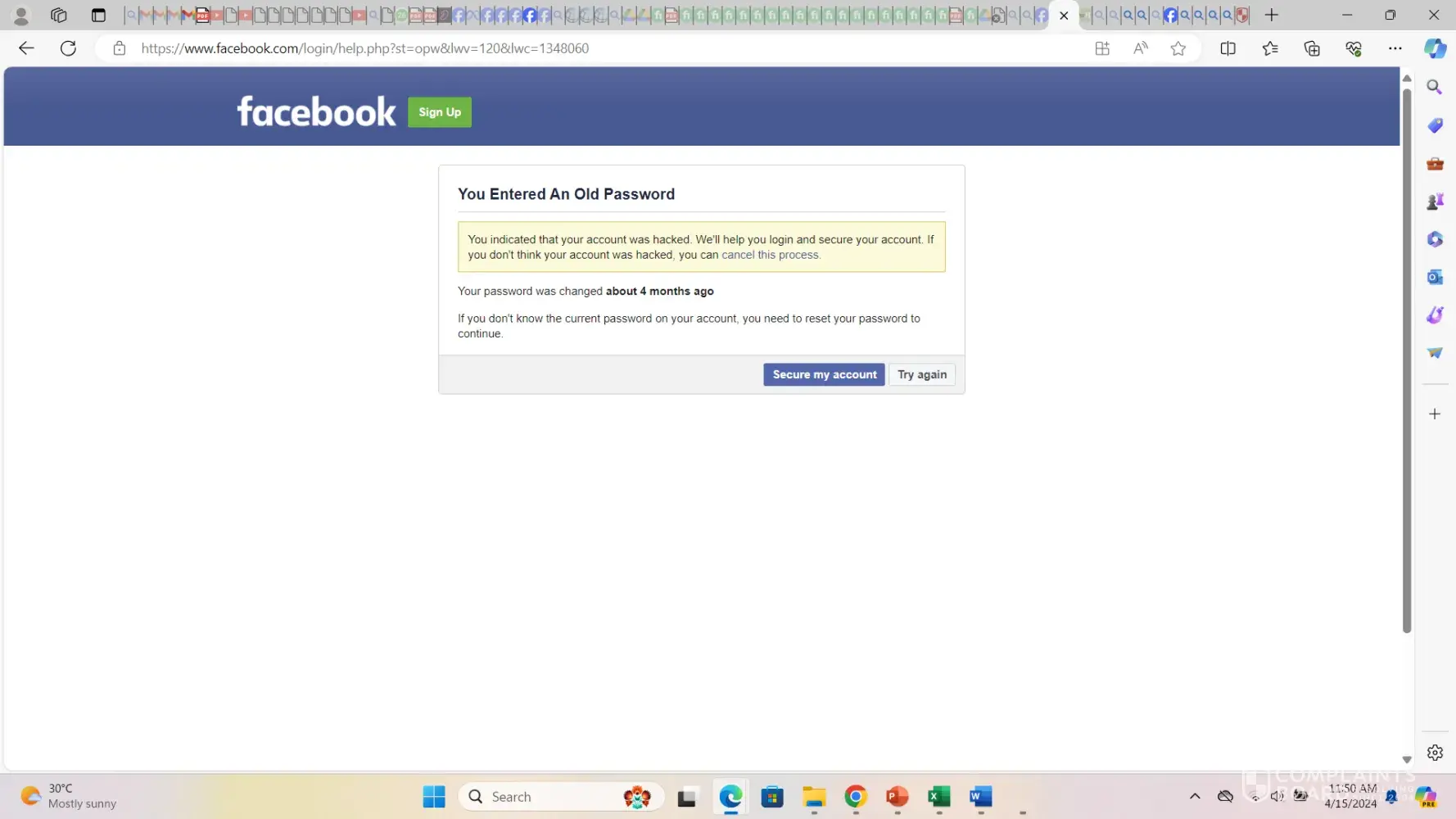1456x819 pixels.
Task: Open the sidebar Search tool
Action: pos(1435,87)
